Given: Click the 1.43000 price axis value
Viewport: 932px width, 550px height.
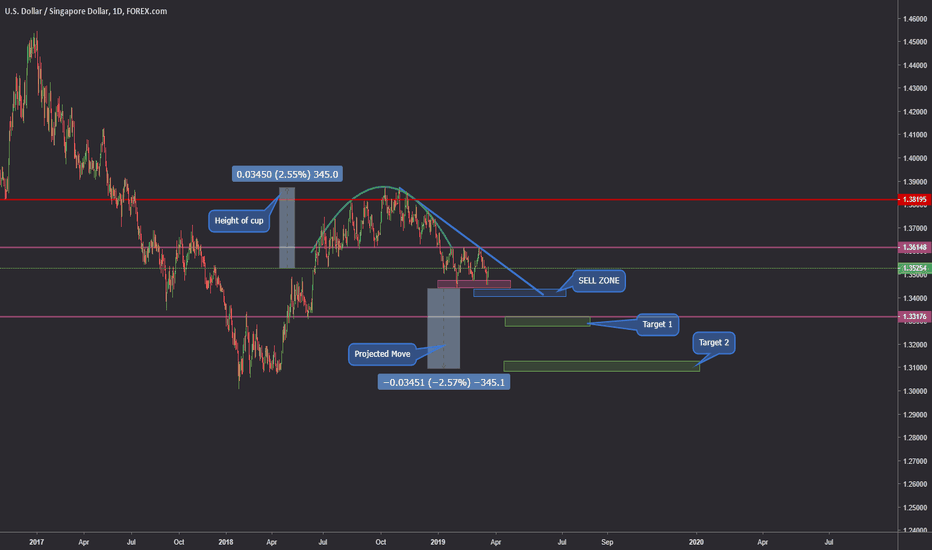Looking at the screenshot, I should coord(915,88).
